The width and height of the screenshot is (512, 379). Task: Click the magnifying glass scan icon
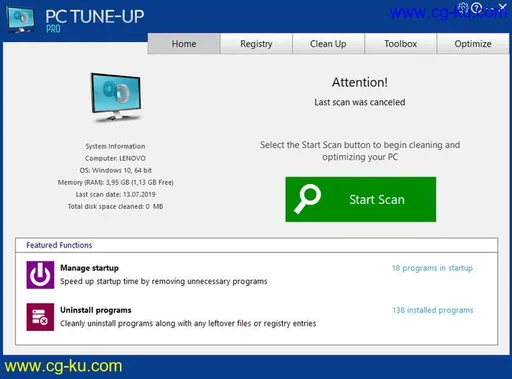click(x=307, y=199)
